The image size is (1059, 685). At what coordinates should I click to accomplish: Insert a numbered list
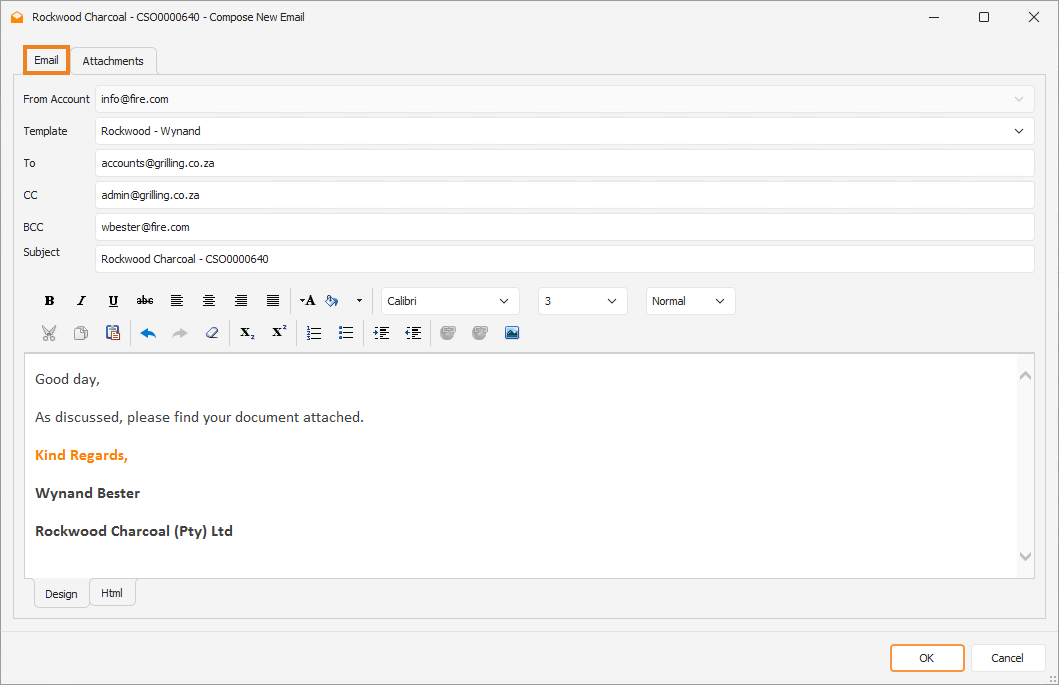click(314, 333)
